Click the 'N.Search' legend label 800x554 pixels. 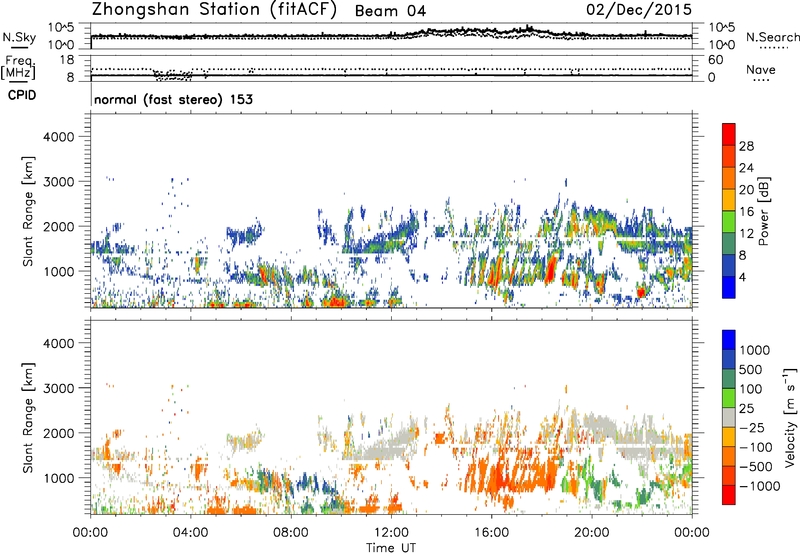[x=772, y=37]
